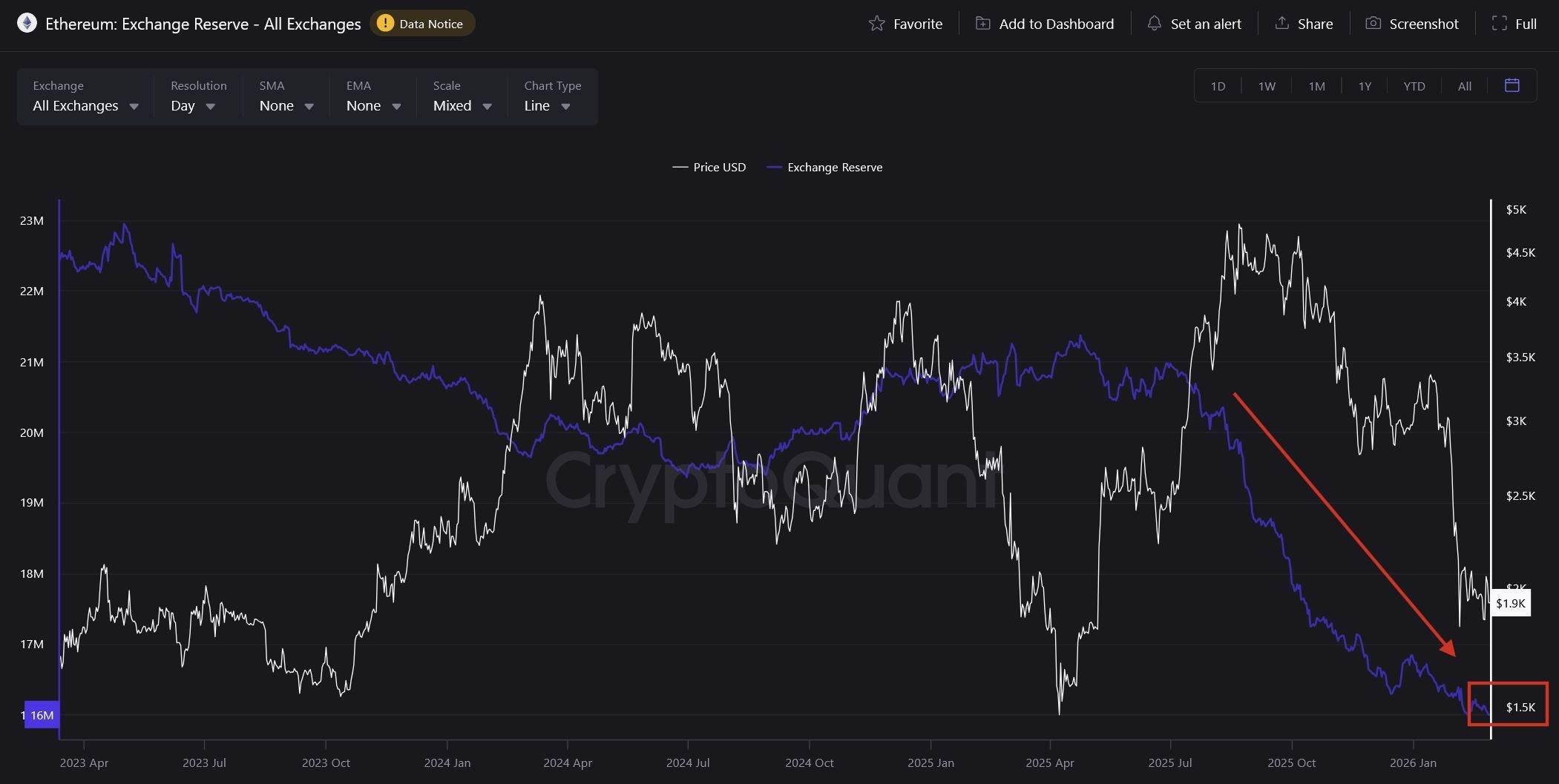Click the CryptoQuant Ethereum logo icon
This screenshot has height=784, width=1559.
click(27, 23)
